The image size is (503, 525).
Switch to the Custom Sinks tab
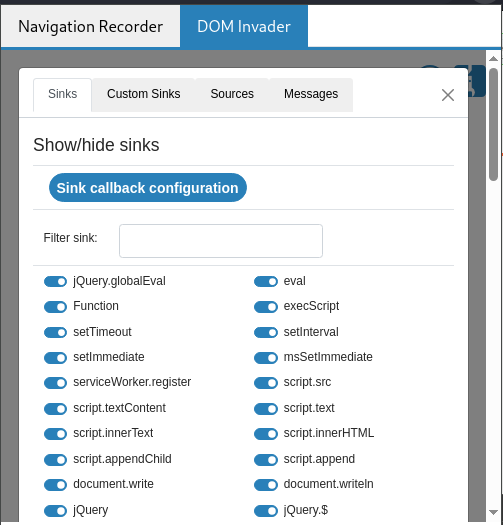[x=144, y=94]
